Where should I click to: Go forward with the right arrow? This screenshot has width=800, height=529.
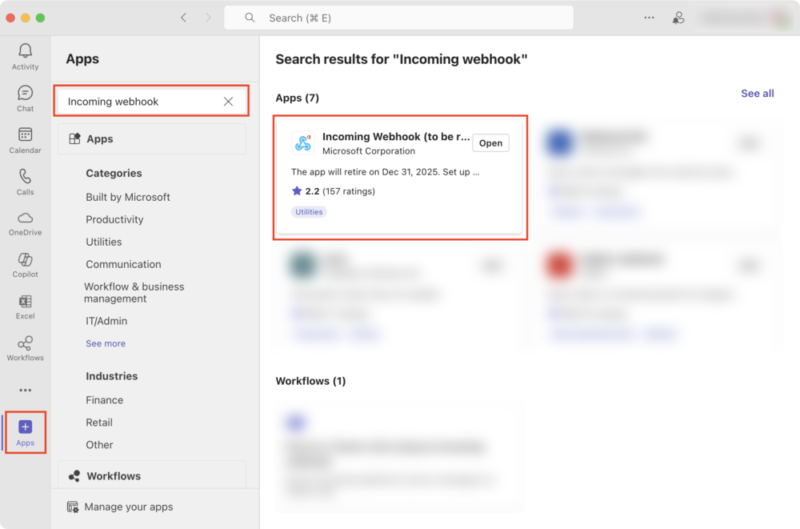208,18
